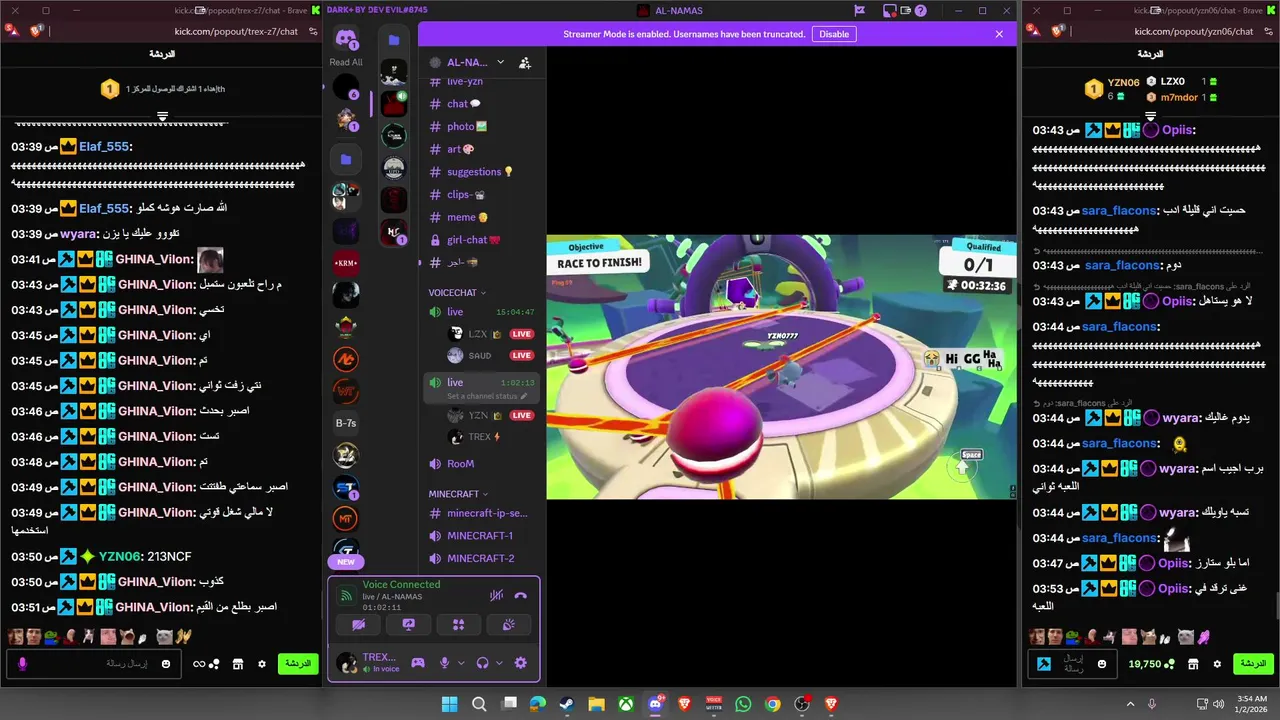This screenshot has height=720, width=1280.
Task: Open the B-7s server icon
Action: [x=346, y=423]
